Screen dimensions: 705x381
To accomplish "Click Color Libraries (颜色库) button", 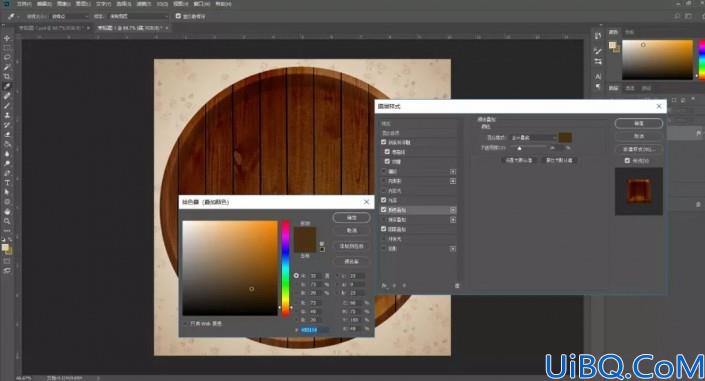I will [352, 261].
